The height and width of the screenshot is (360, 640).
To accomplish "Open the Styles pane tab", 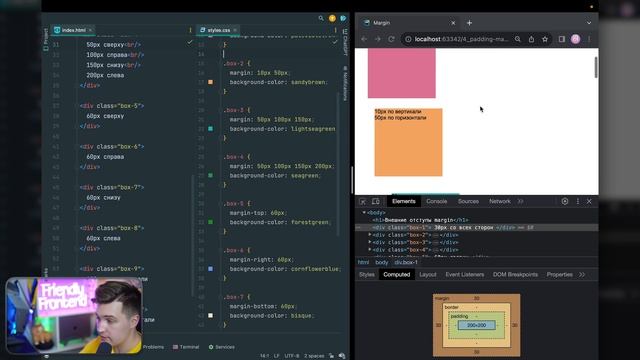I will pos(367,275).
